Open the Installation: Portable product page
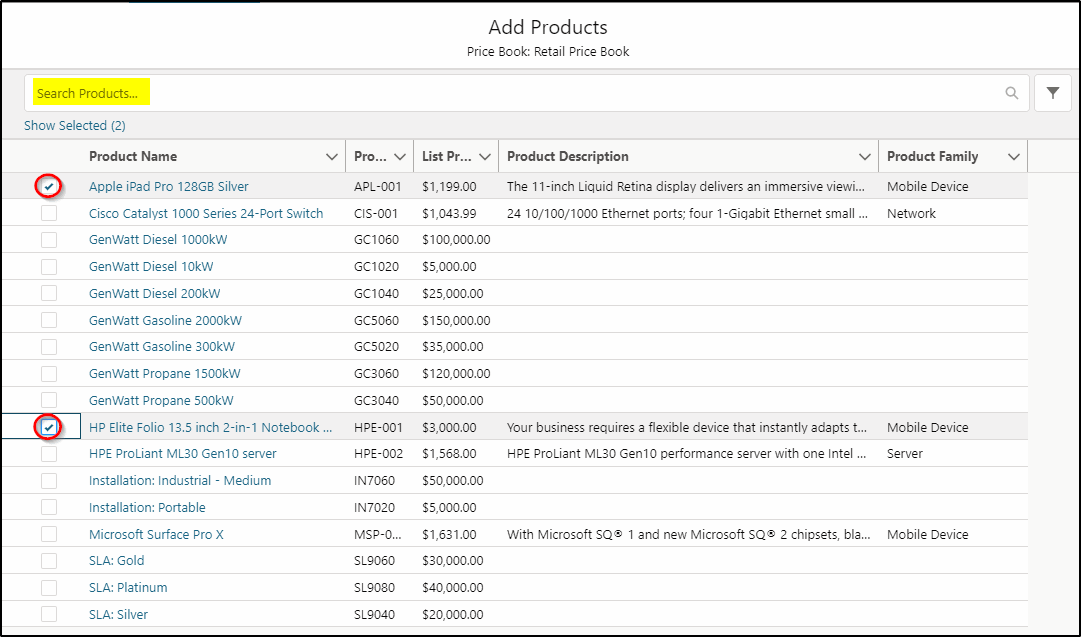The image size is (1081, 637). tap(146, 507)
